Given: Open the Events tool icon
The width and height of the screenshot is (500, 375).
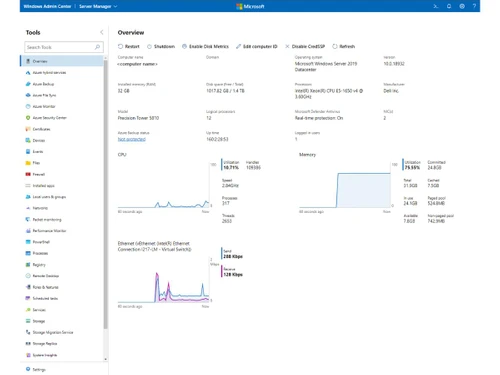Looking at the screenshot, I should (28, 152).
